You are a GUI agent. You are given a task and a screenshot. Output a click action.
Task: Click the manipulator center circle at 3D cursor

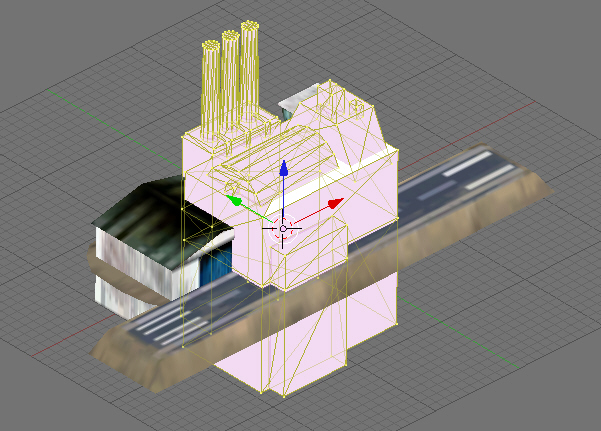[x=283, y=229]
